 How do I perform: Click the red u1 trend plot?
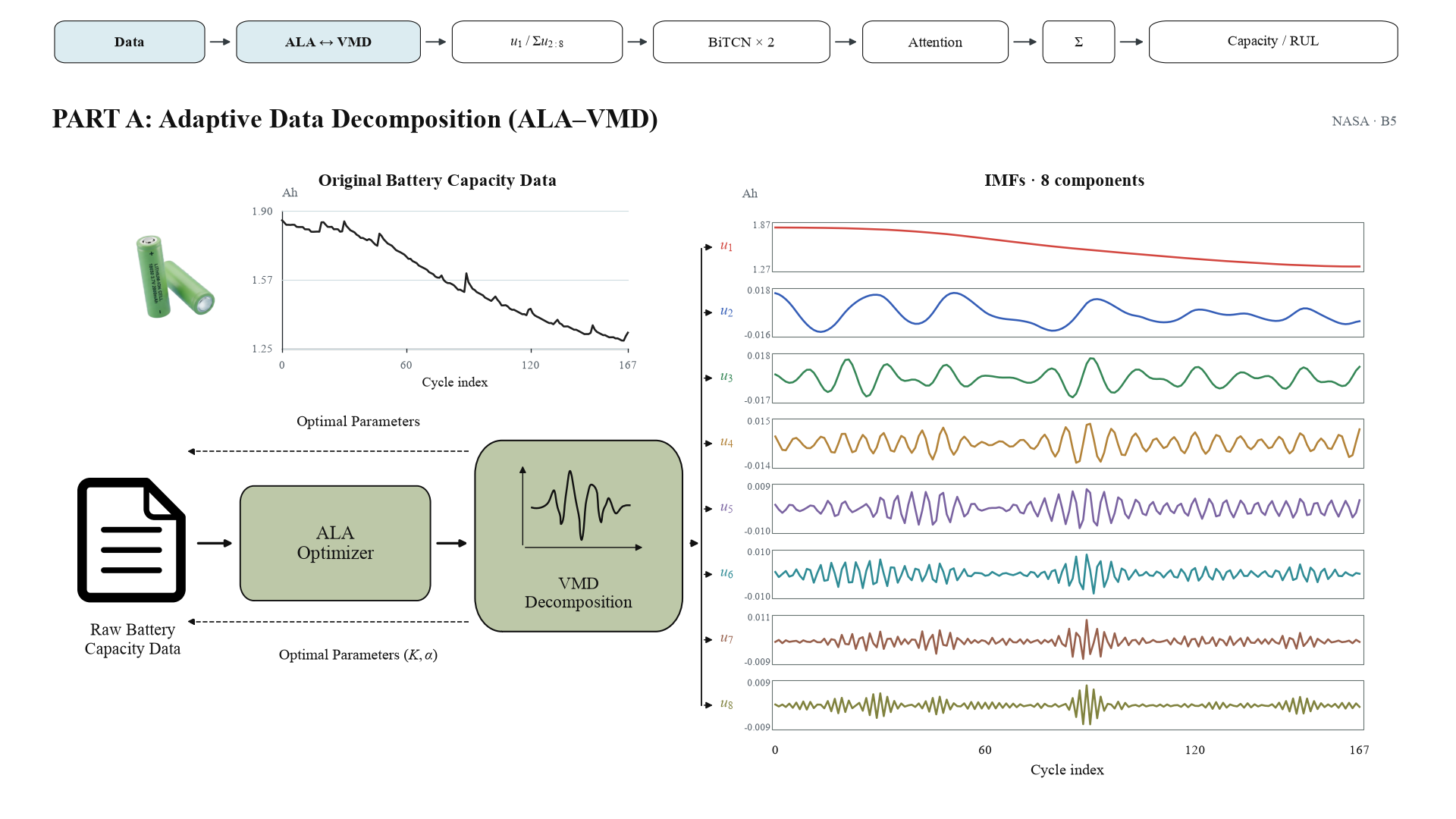coord(1068,247)
